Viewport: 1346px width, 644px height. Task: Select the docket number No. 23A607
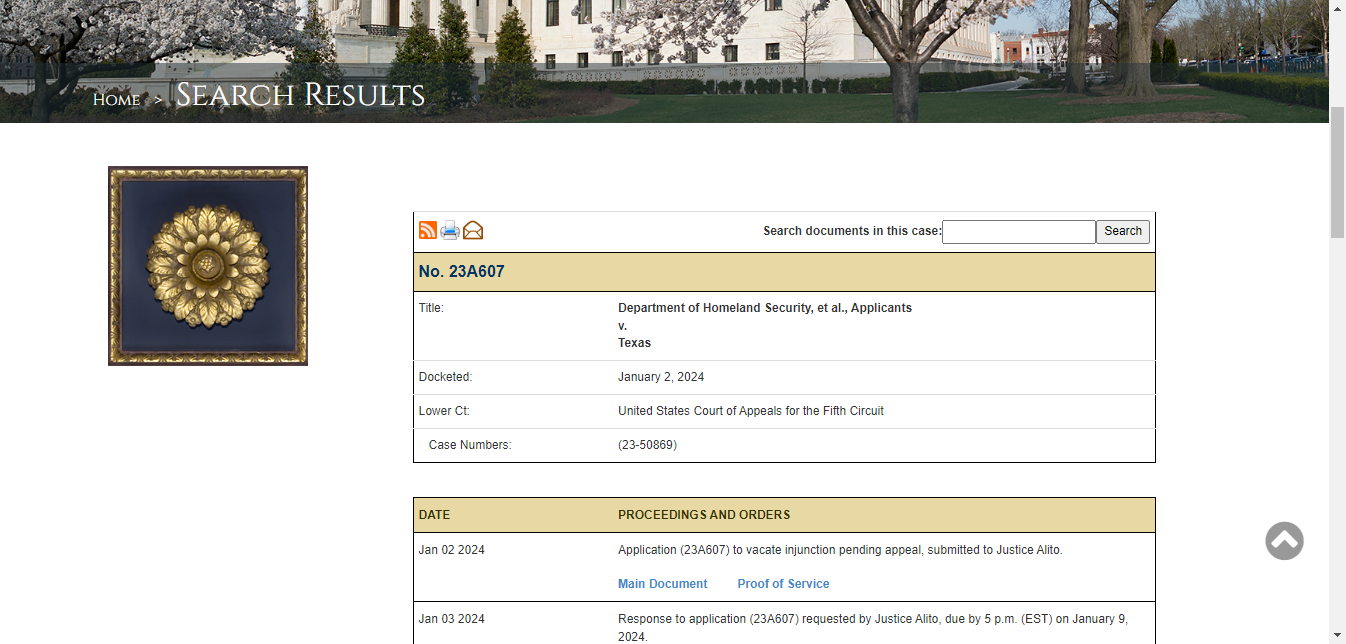pos(461,272)
